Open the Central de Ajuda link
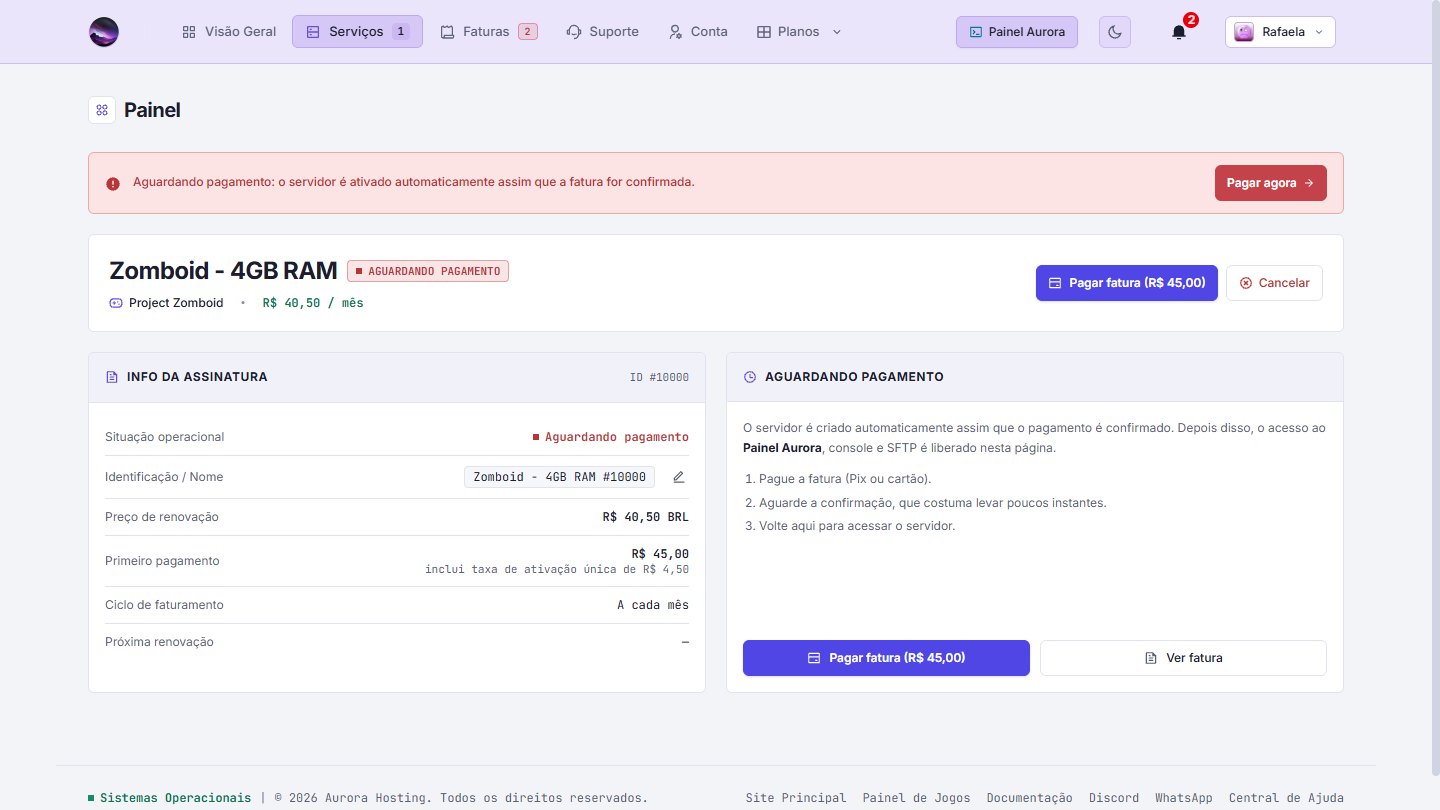Viewport: 1440px width, 810px height. [1286, 798]
